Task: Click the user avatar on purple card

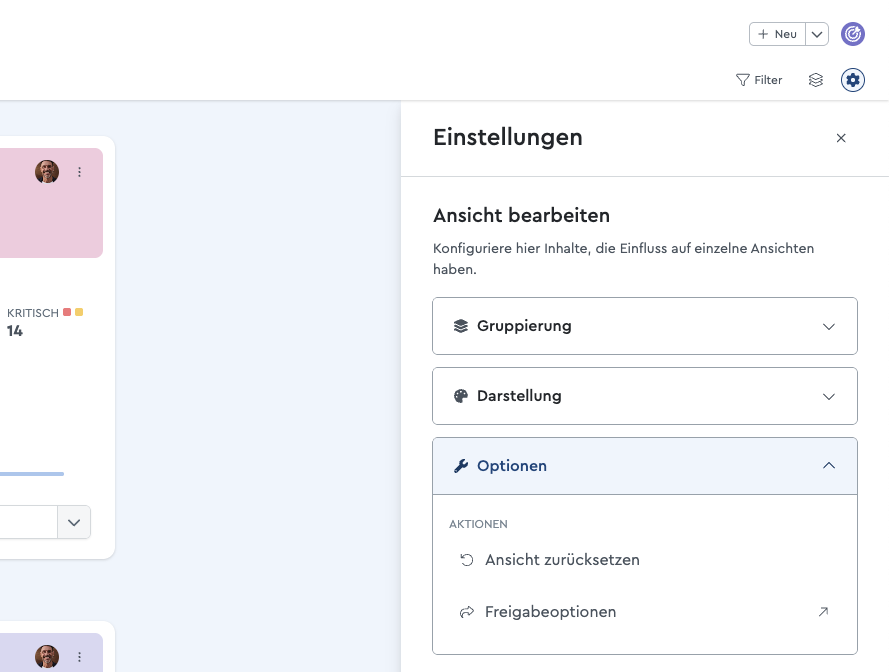Action: click(47, 657)
